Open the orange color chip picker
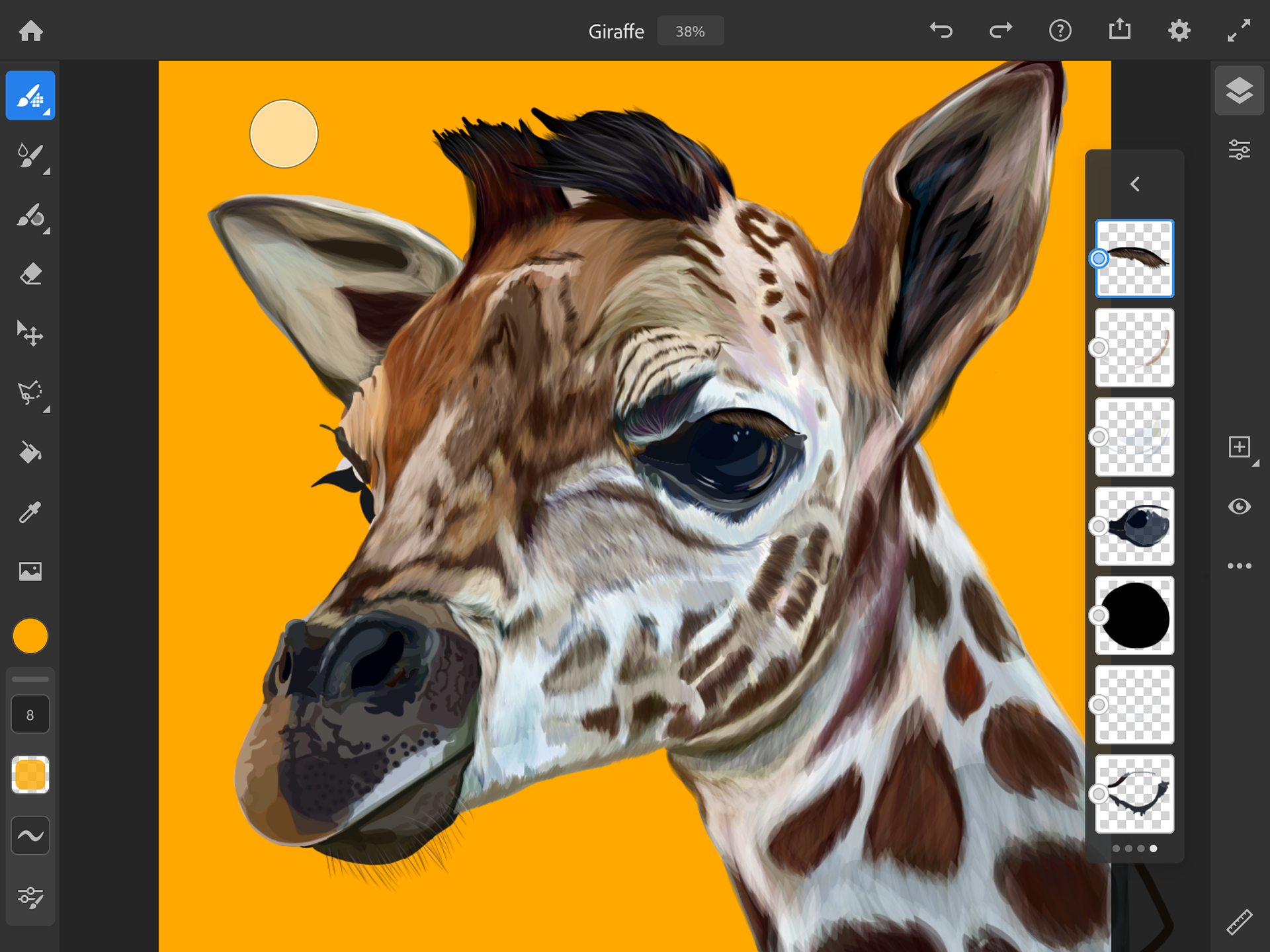The width and height of the screenshot is (1270, 952). 30,636
